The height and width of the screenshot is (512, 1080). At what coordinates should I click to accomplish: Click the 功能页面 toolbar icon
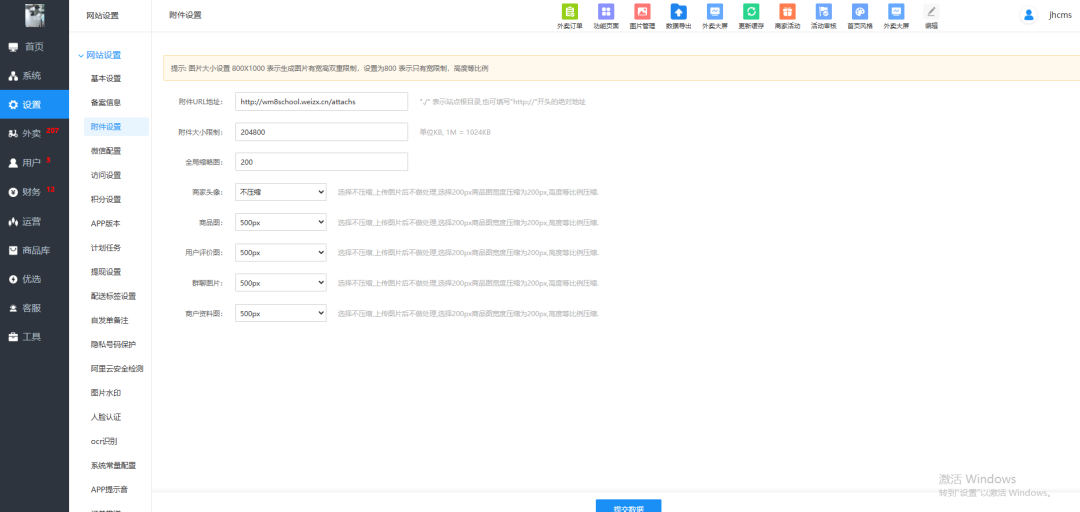(x=605, y=13)
